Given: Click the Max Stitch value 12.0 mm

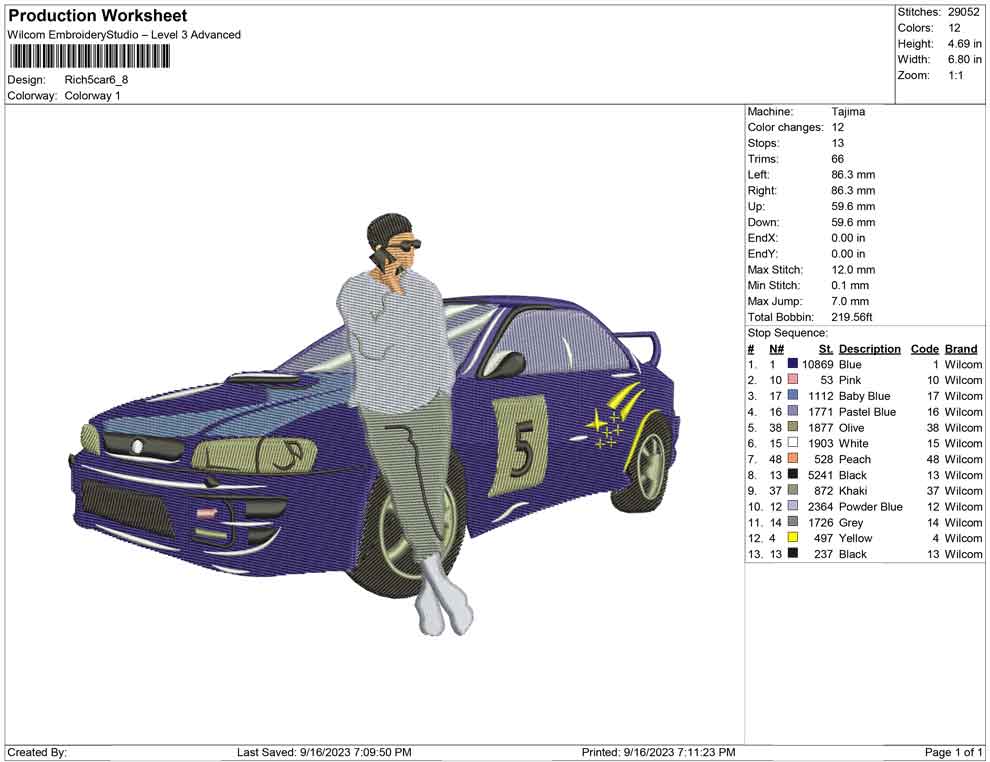Looking at the screenshot, I should point(853,270).
